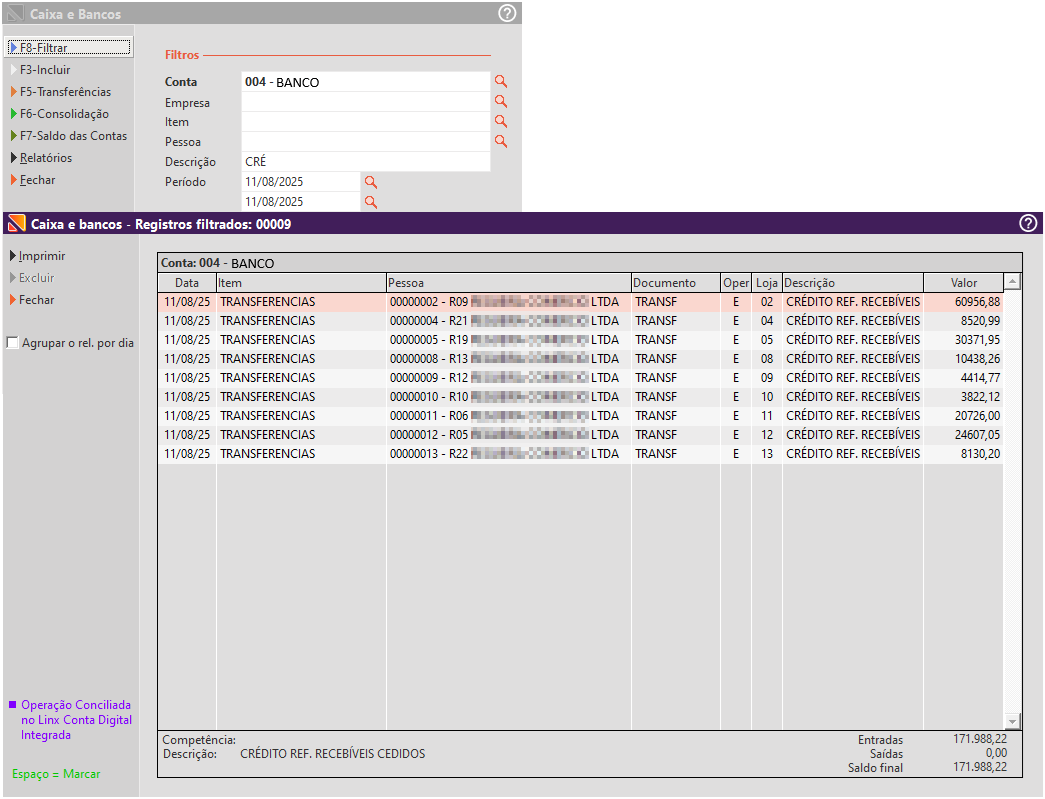
Task: Click the Pessoa filter input field
Action: click(x=366, y=142)
